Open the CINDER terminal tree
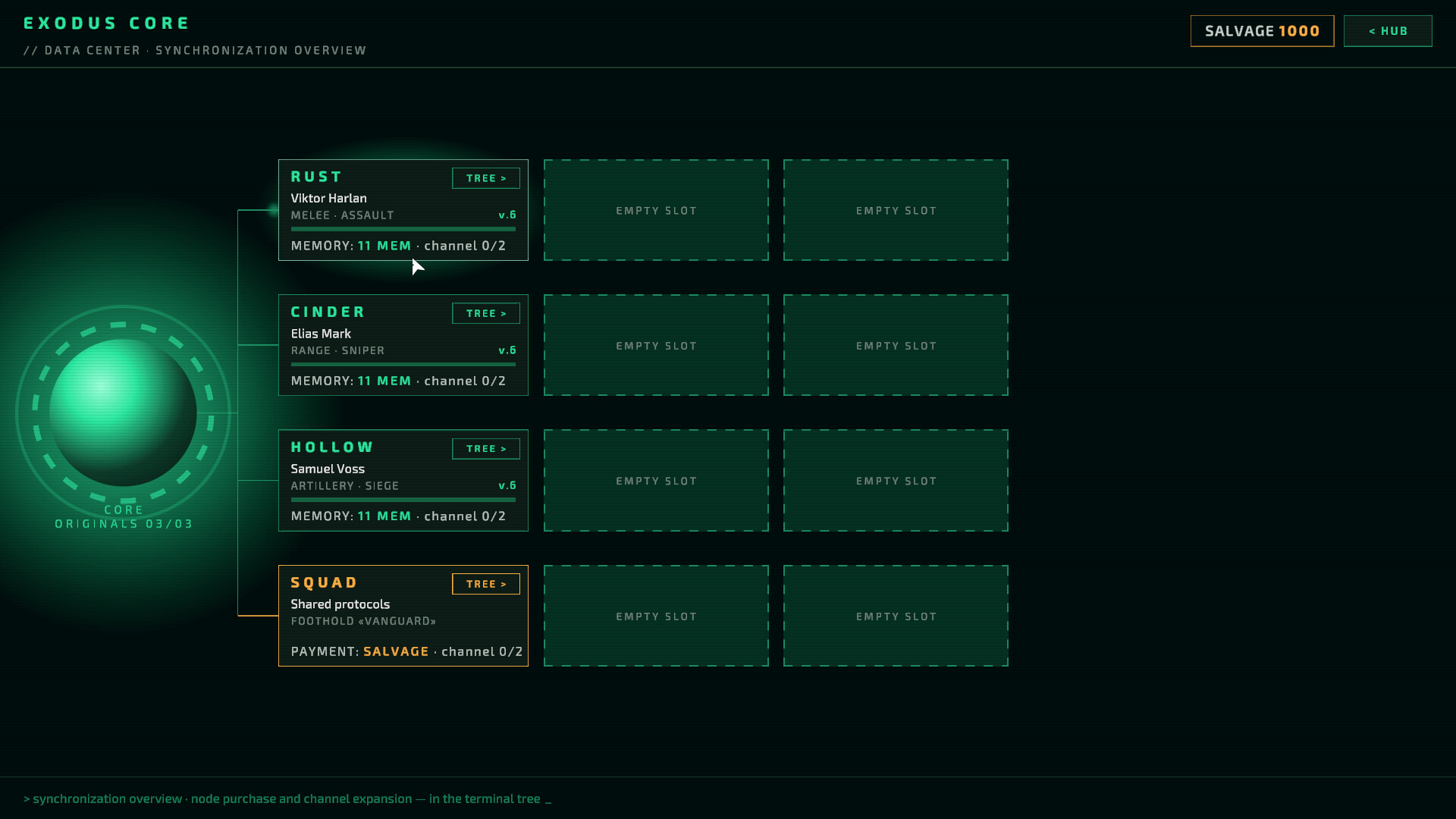Screen dimensions: 1456x819 [486, 313]
